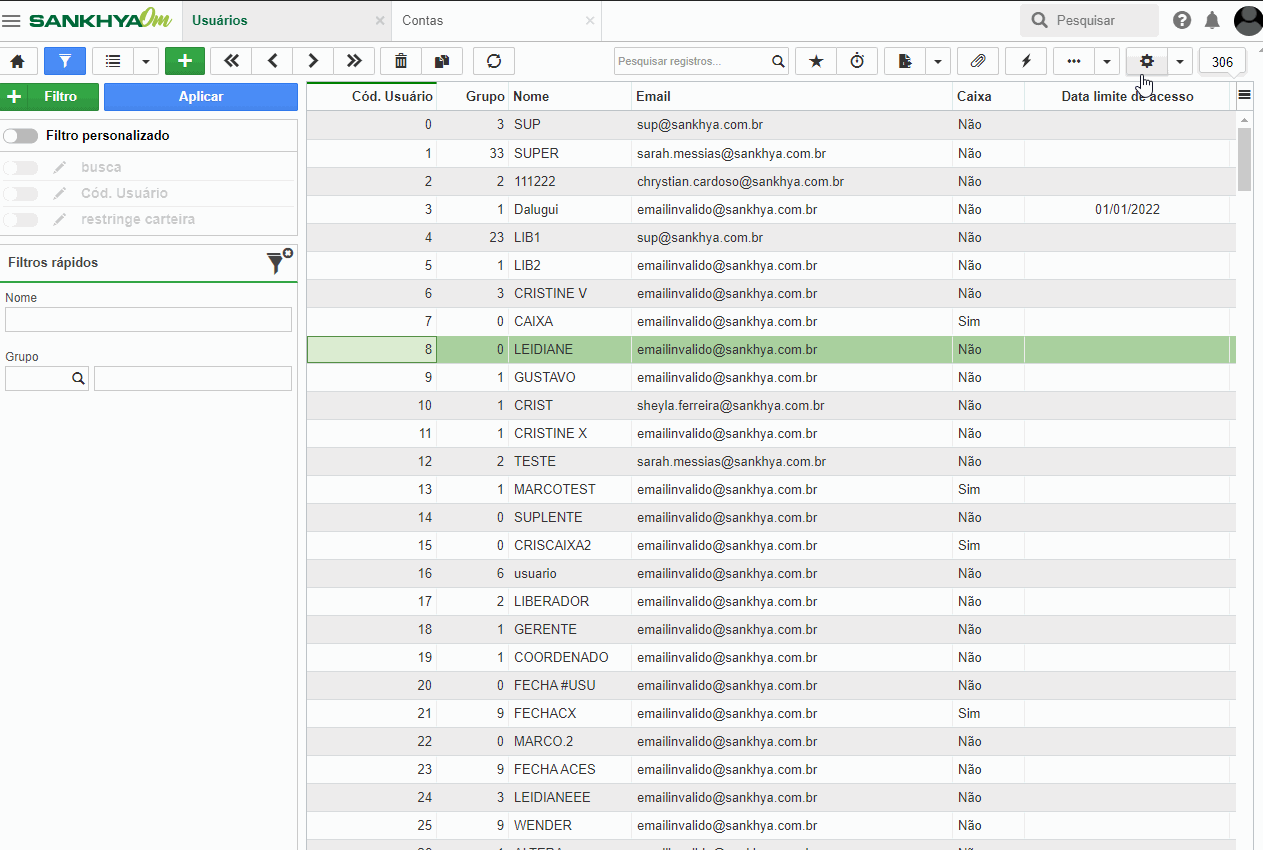This screenshot has height=850, width=1263.
Task: Click the lightning bolt actions icon
Action: click(x=1026, y=61)
